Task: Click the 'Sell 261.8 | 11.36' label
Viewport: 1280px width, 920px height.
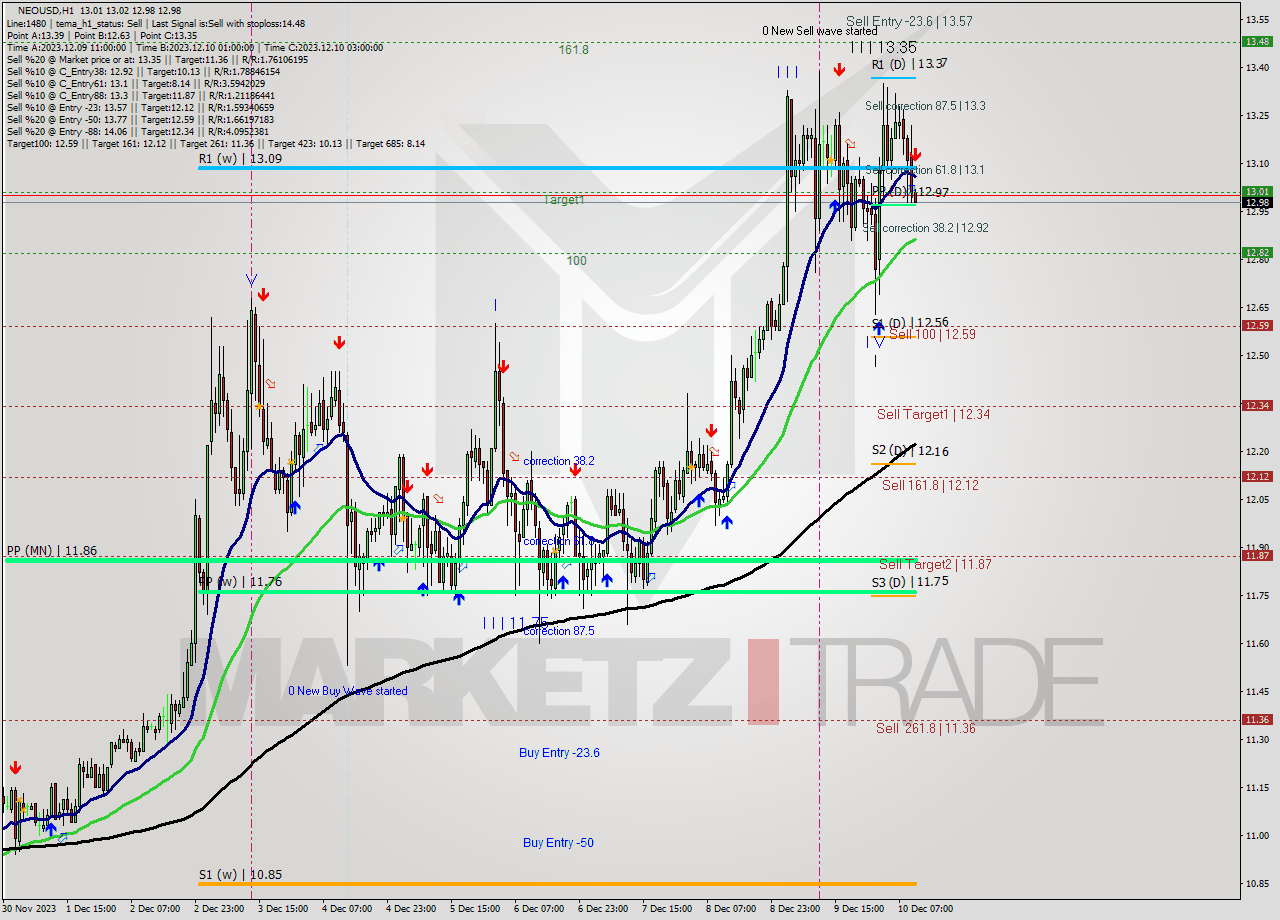Action: [925, 728]
